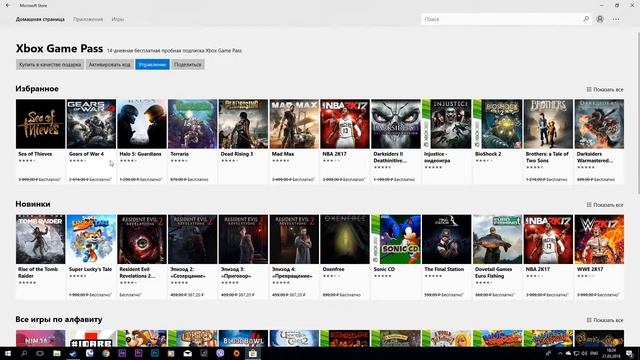Open Adobe Photoshop from the taskbar
This screenshot has height=360, width=640.
155,353
